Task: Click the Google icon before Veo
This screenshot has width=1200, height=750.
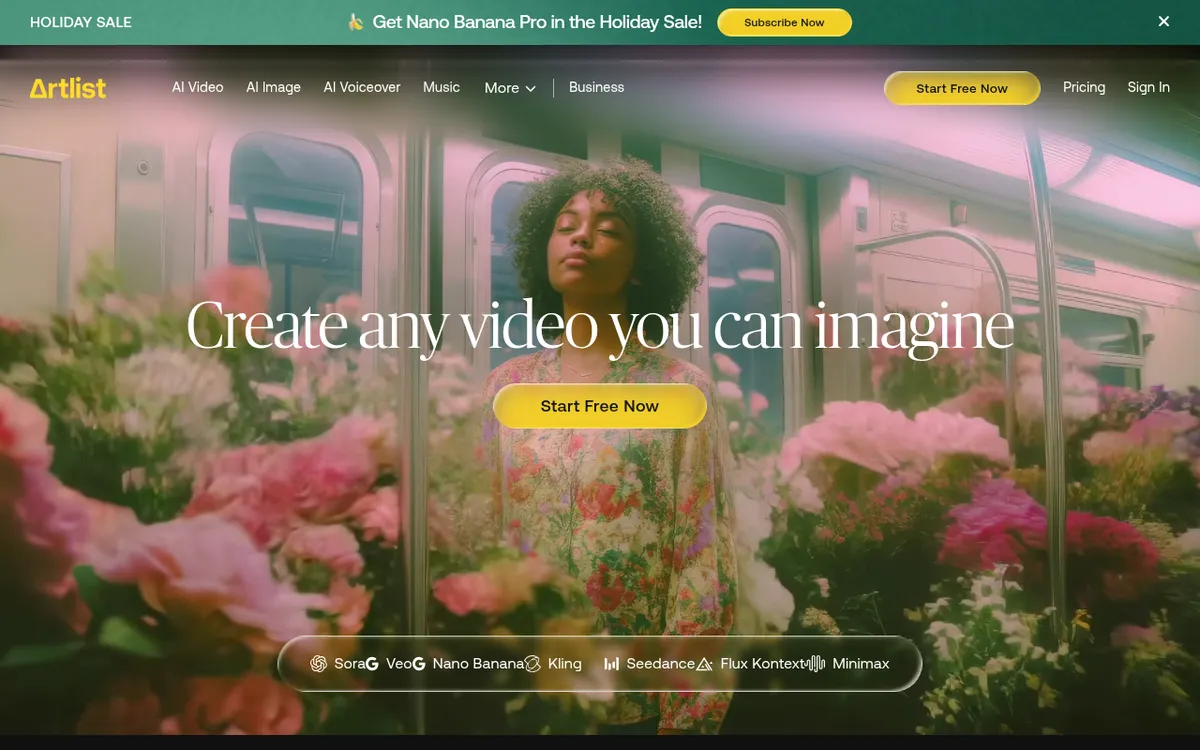Action: click(372, 664)
